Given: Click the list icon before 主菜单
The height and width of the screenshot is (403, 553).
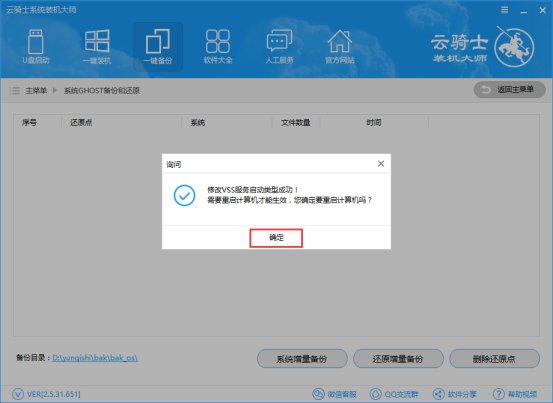Looking at the screenshot, I should (x=14, y=91).
